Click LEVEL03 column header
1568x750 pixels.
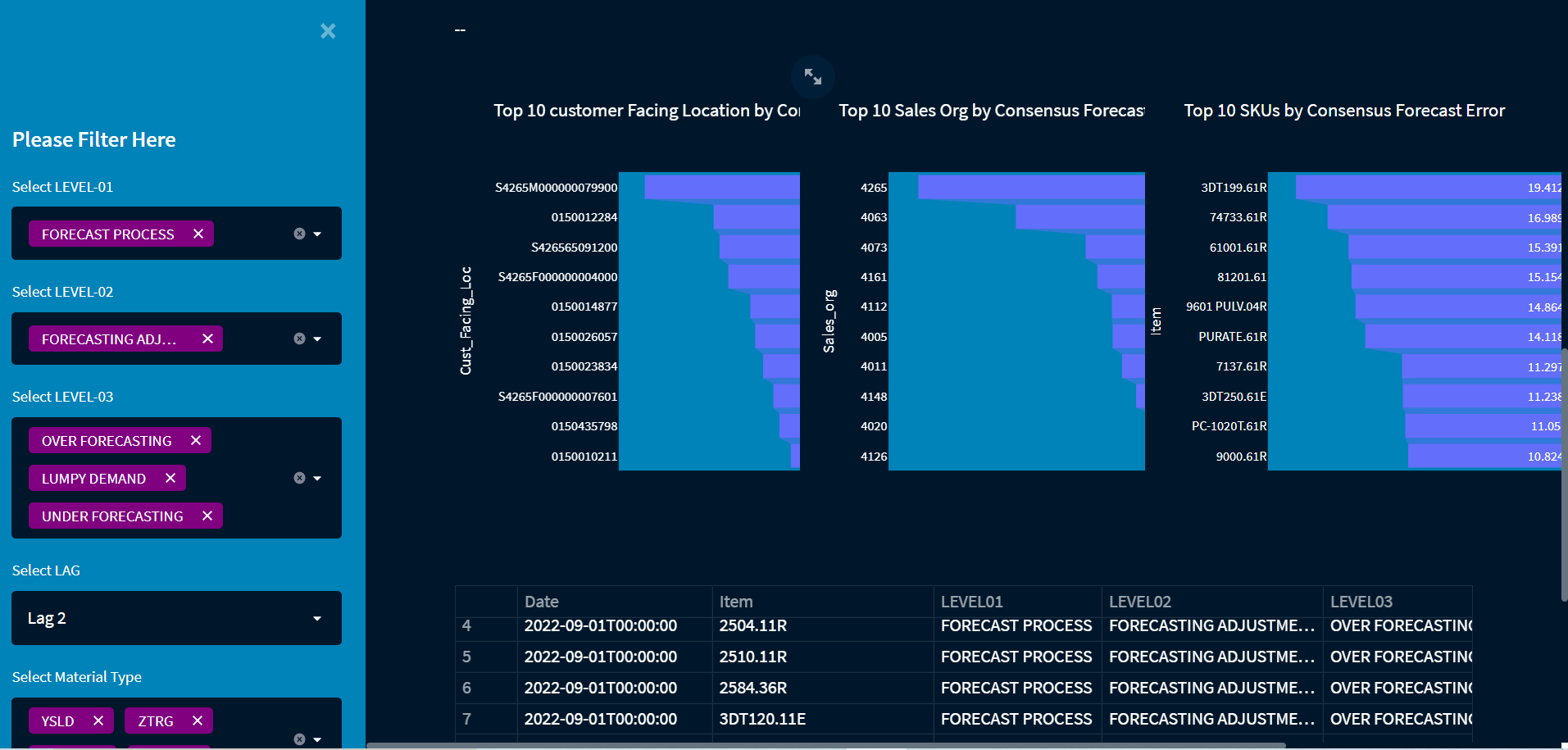[1398, 602]
